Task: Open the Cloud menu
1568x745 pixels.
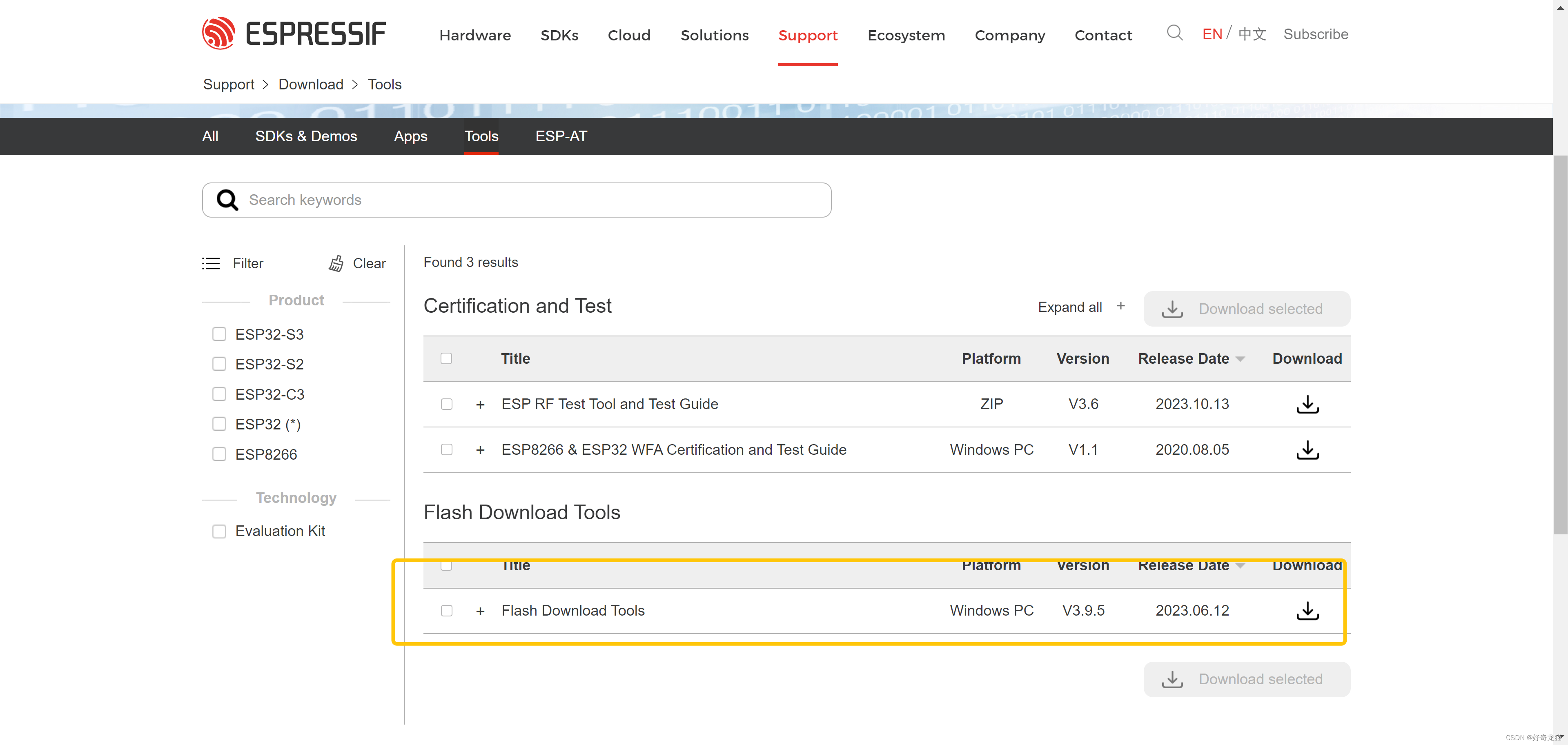Action: coord(629,35)
